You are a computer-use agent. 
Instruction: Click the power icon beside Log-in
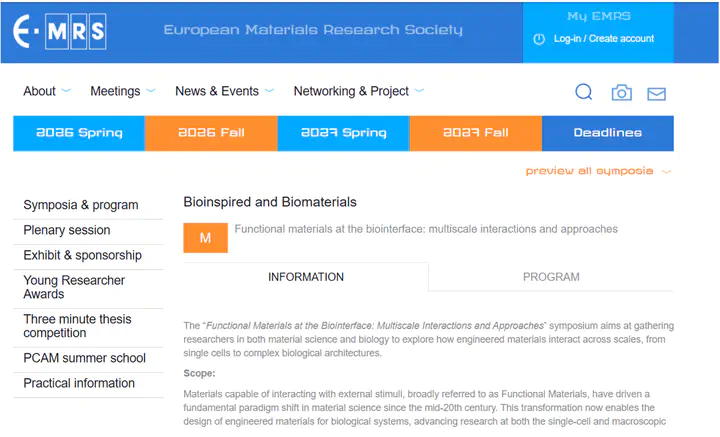point(539,39)
